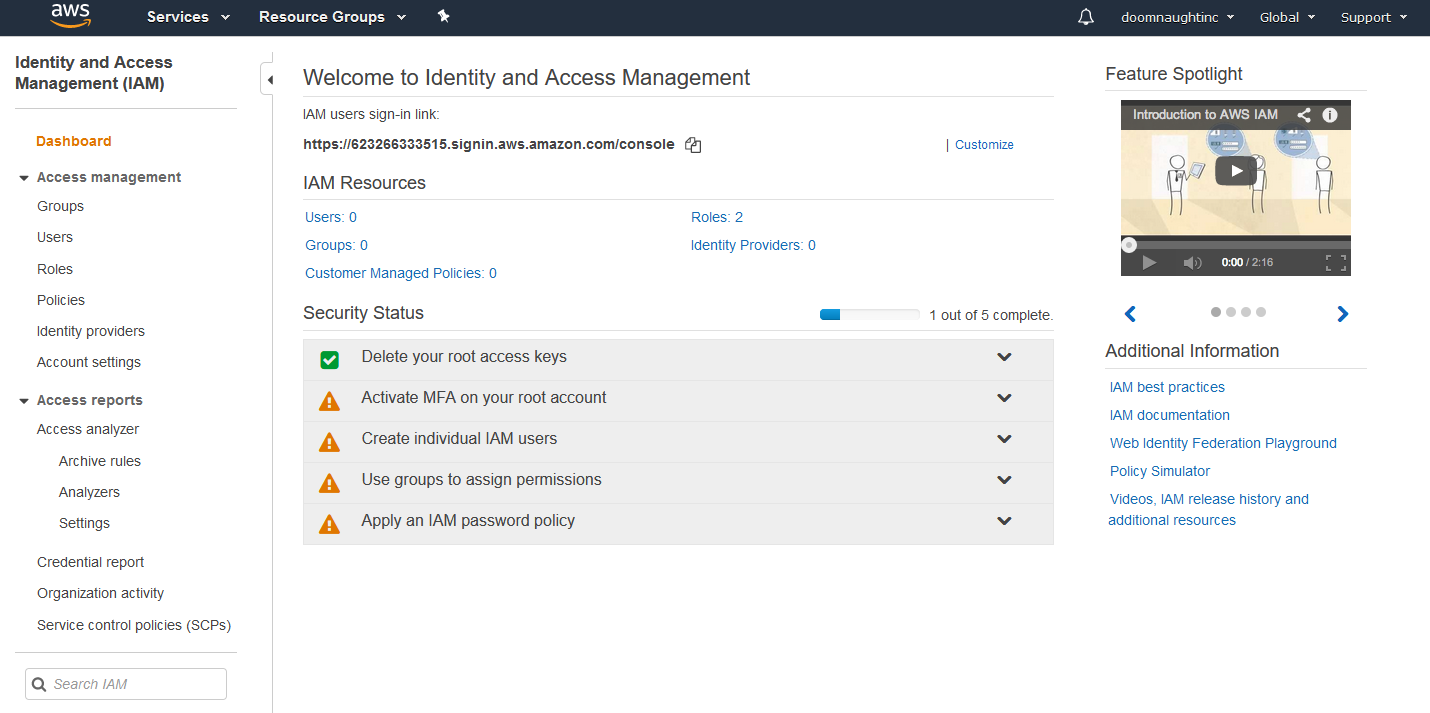Open IAM best practices link
This screenshot has height=713, width=1430.
click(1167, 387)
